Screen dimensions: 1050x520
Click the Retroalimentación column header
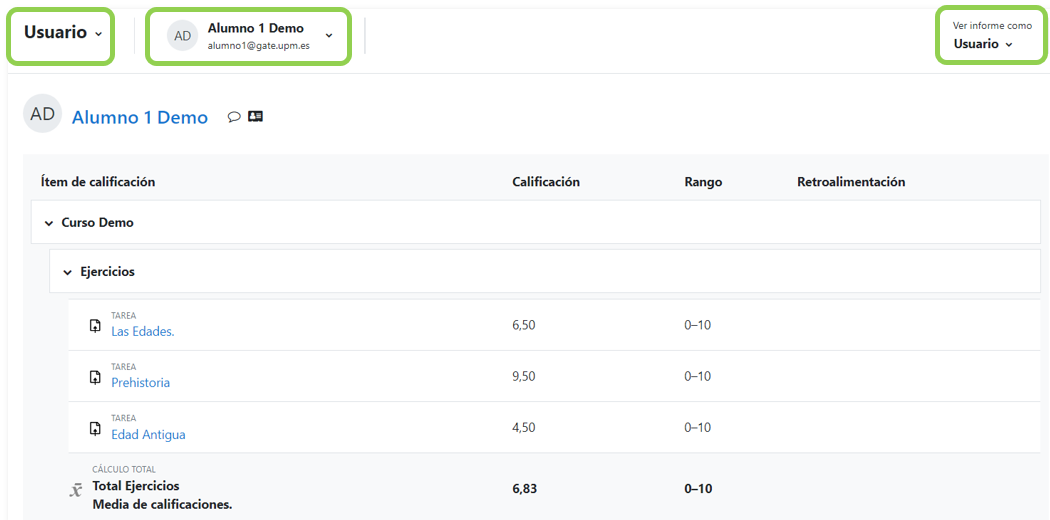(851, 182)
